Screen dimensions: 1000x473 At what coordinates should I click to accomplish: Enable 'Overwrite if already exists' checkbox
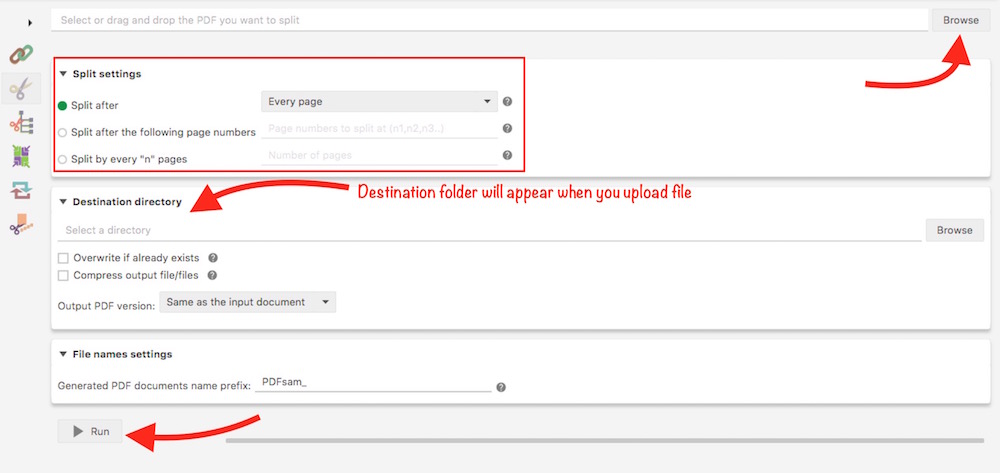click(64, 258)
